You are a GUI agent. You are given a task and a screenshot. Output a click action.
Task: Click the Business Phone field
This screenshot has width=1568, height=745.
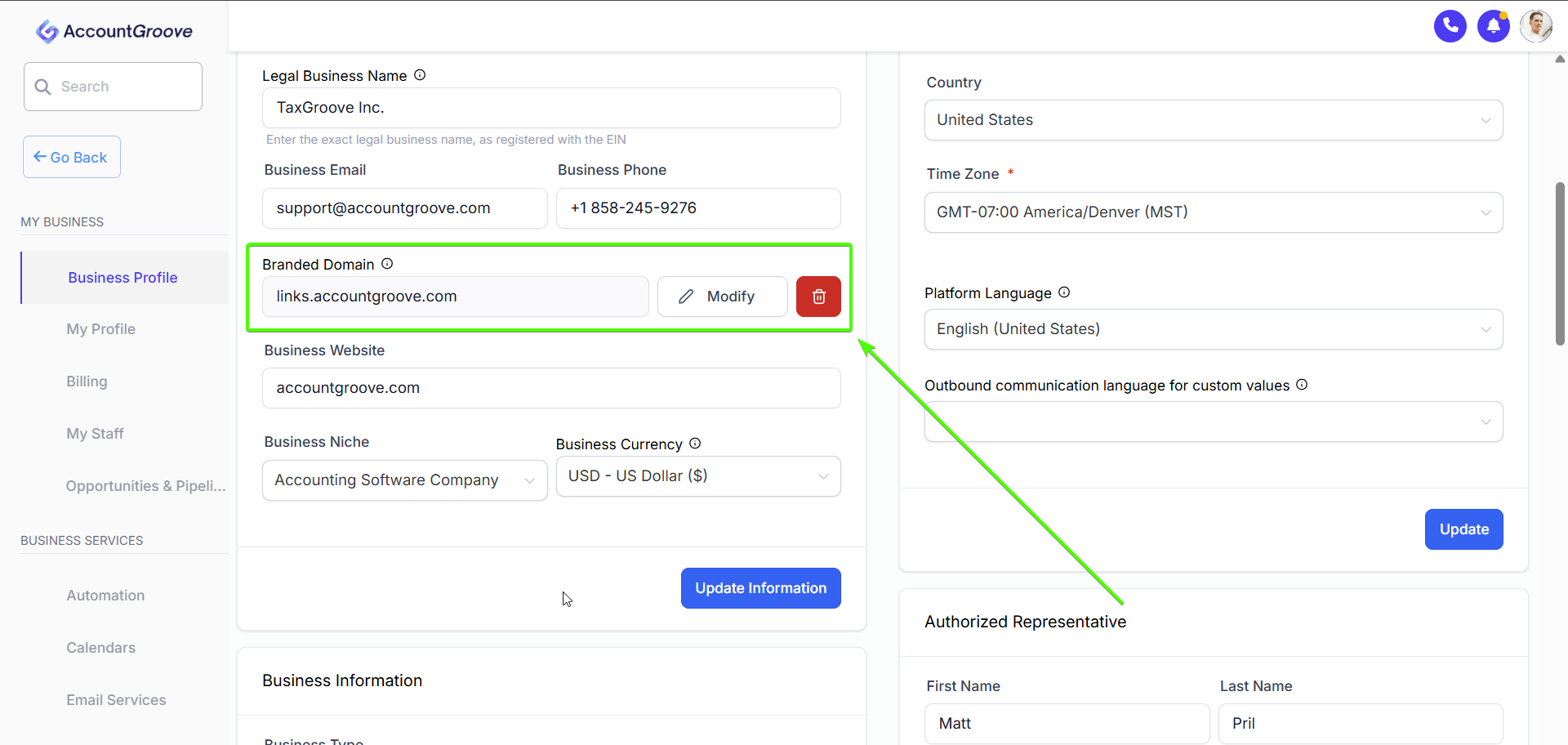tap(698, 208)
